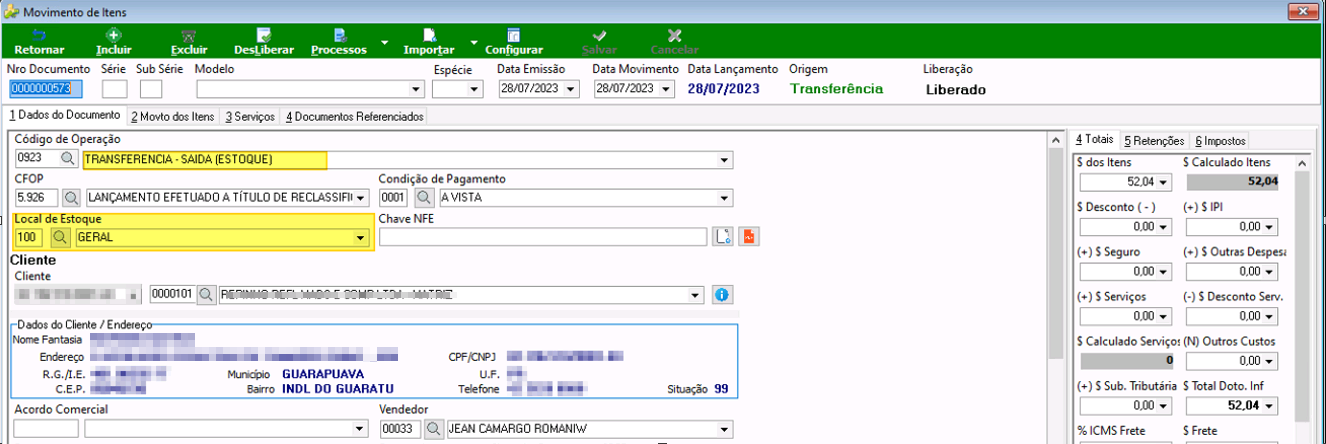Open the Data Movimento date picker
1326x444 pixels.
pos(667,89)
